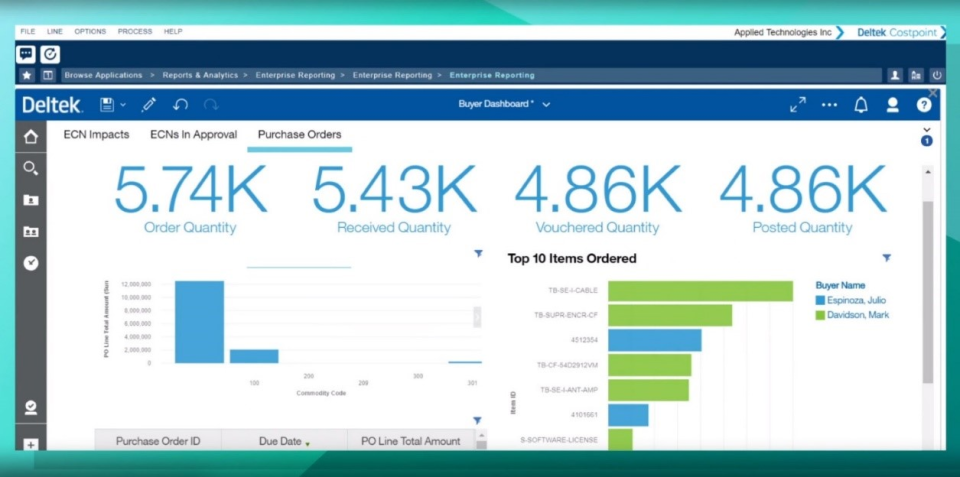Click the user profile icon in breadcrumb bar
This screenshot has width=960, height=477.
[895, 75]
